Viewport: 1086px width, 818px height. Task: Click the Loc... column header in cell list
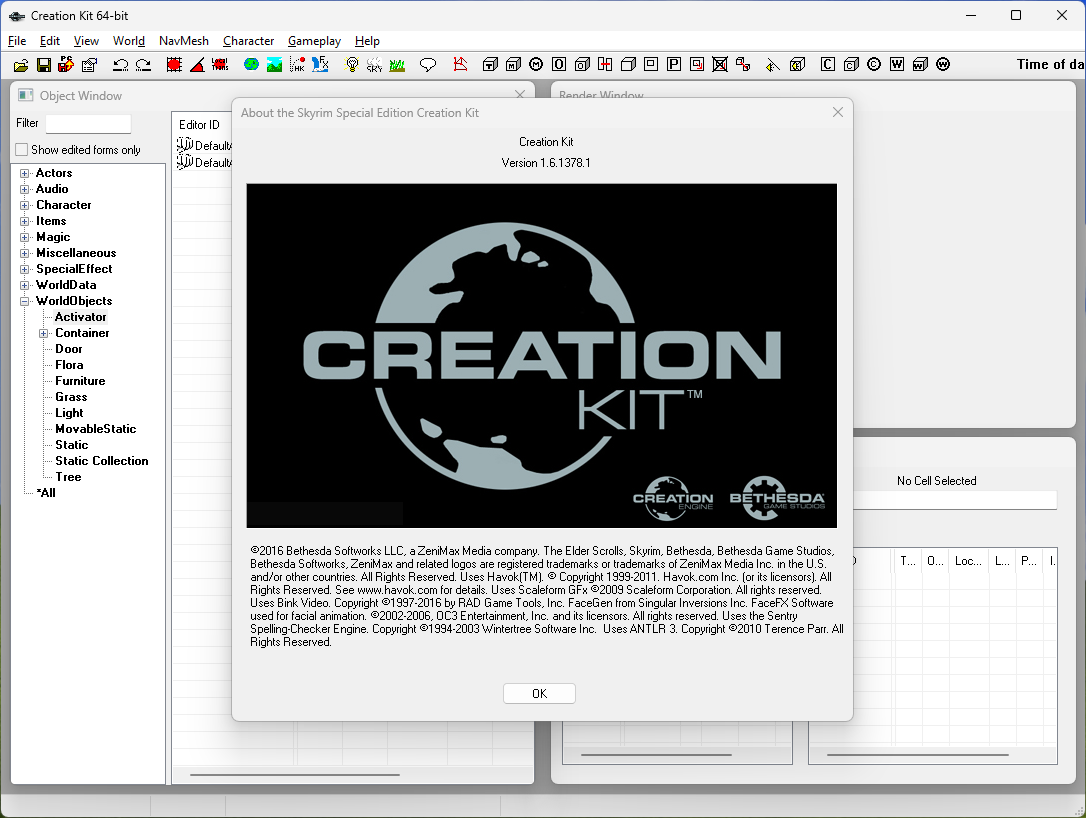(968, 561)
